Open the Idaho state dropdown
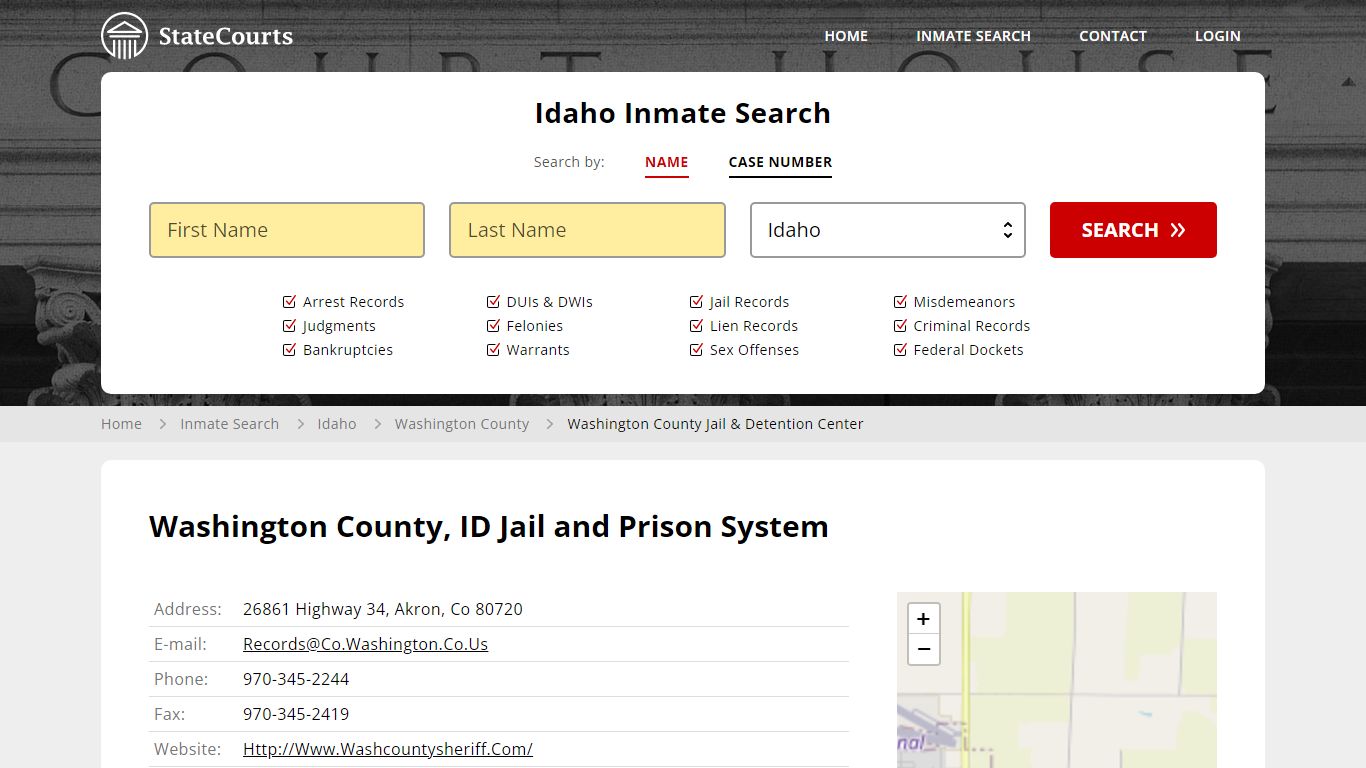Viewport: 1366px width, 768px height. 888,230
